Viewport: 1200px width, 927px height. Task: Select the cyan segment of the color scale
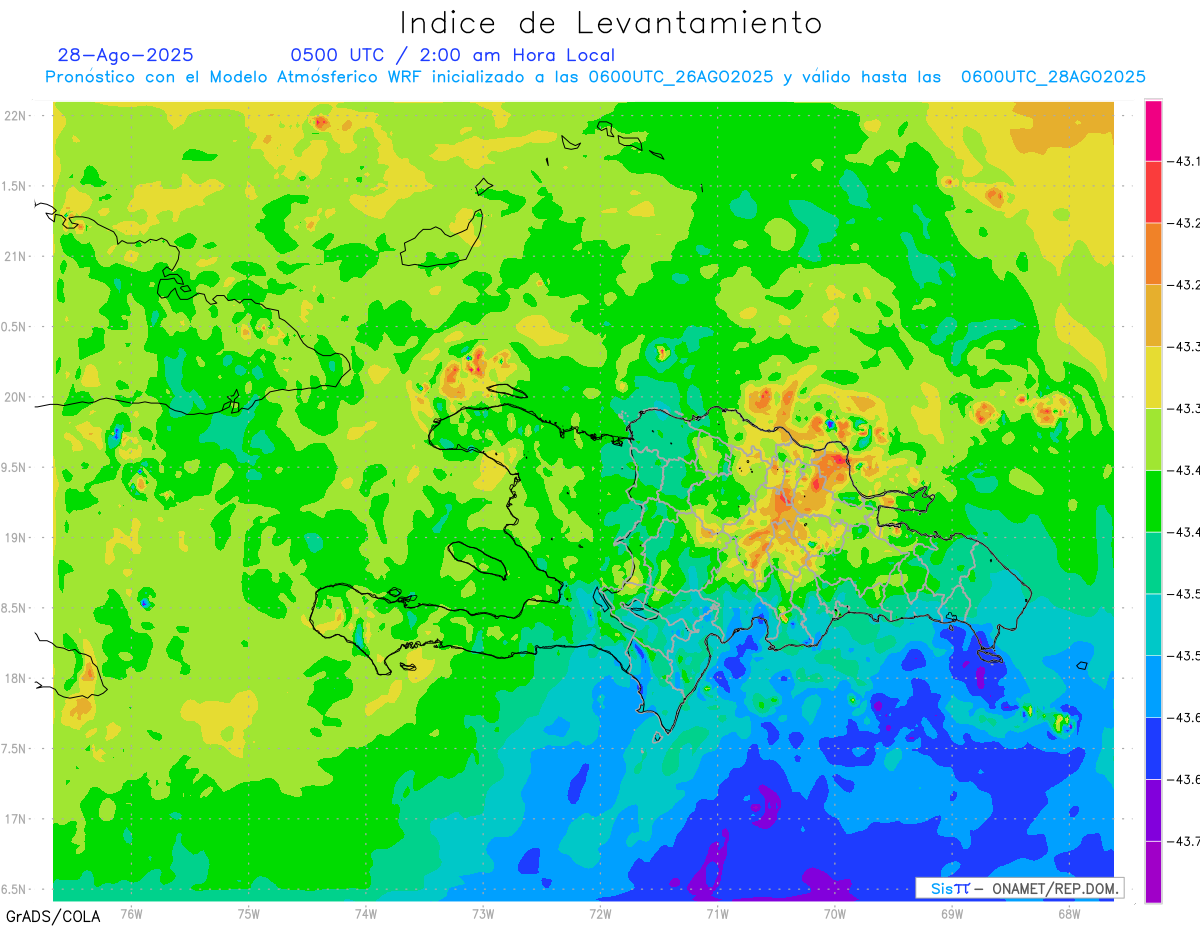(1153, 624)
